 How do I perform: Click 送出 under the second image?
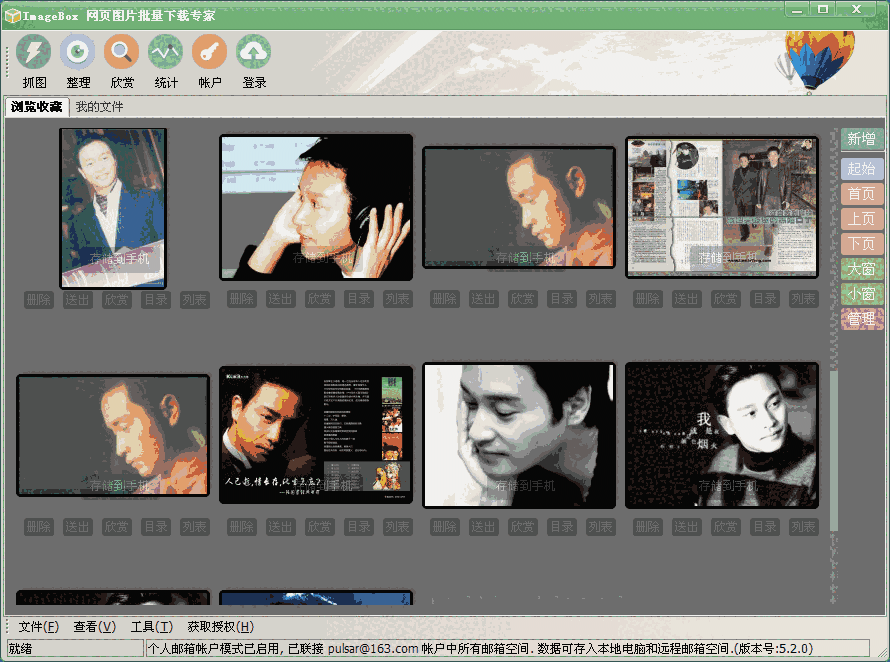[281, 298]
